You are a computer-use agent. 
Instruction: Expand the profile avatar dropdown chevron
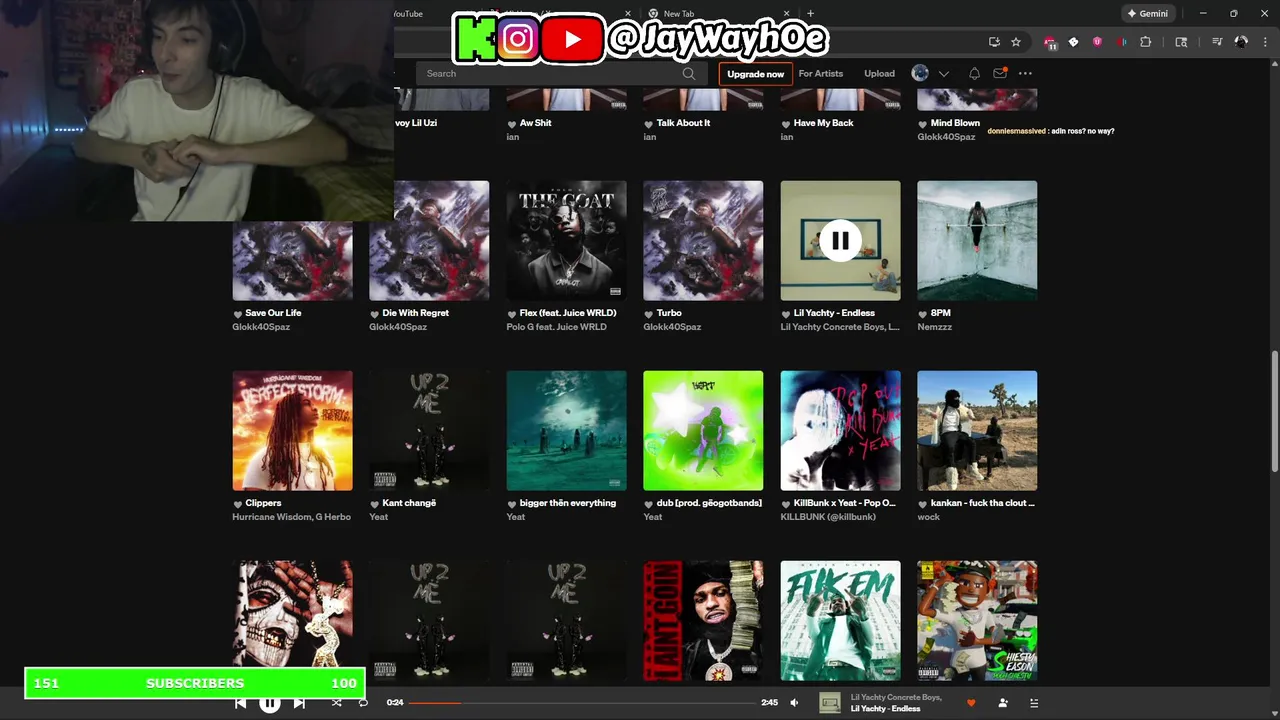coord(943,73)
